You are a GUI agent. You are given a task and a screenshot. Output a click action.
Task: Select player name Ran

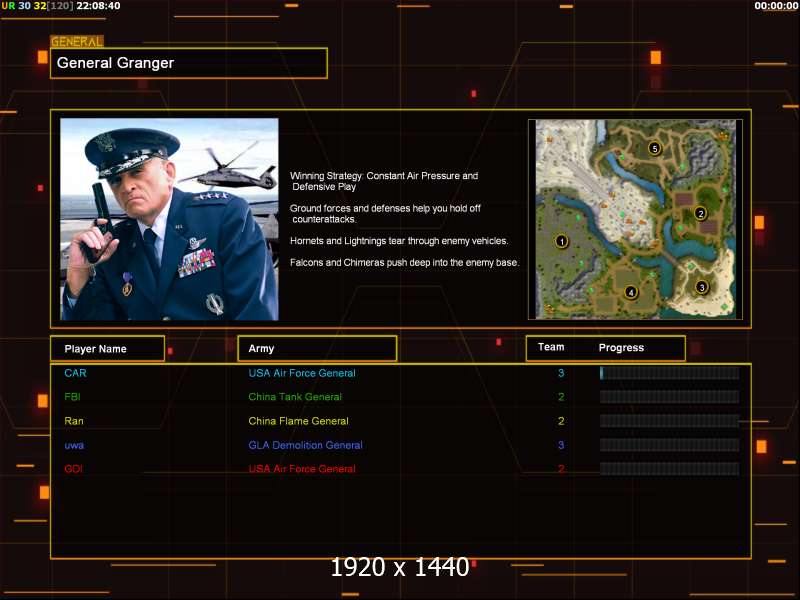coord(74,421)
